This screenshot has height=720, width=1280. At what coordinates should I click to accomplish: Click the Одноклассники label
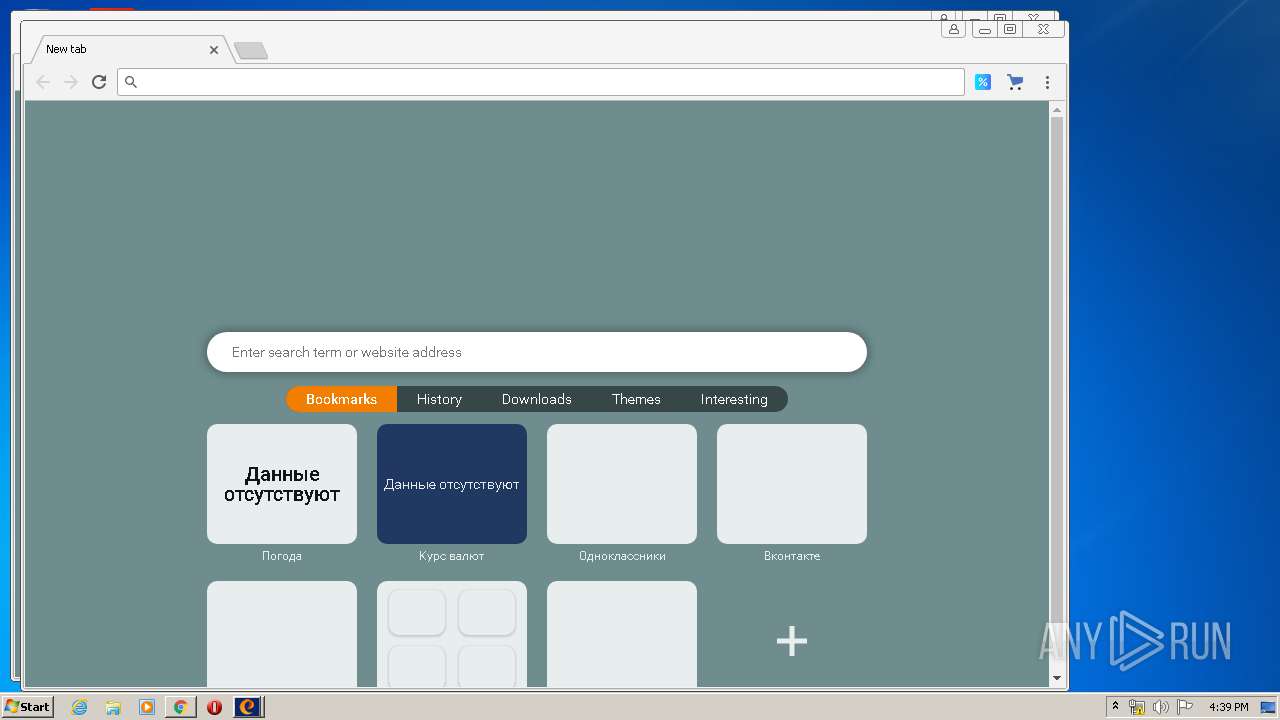622,556
